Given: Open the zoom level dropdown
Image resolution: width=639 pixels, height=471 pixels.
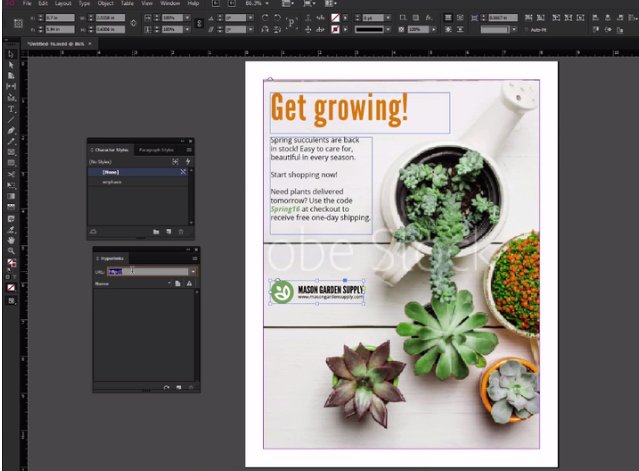Looking at the screenshot, I should click(x=267, y=3).
